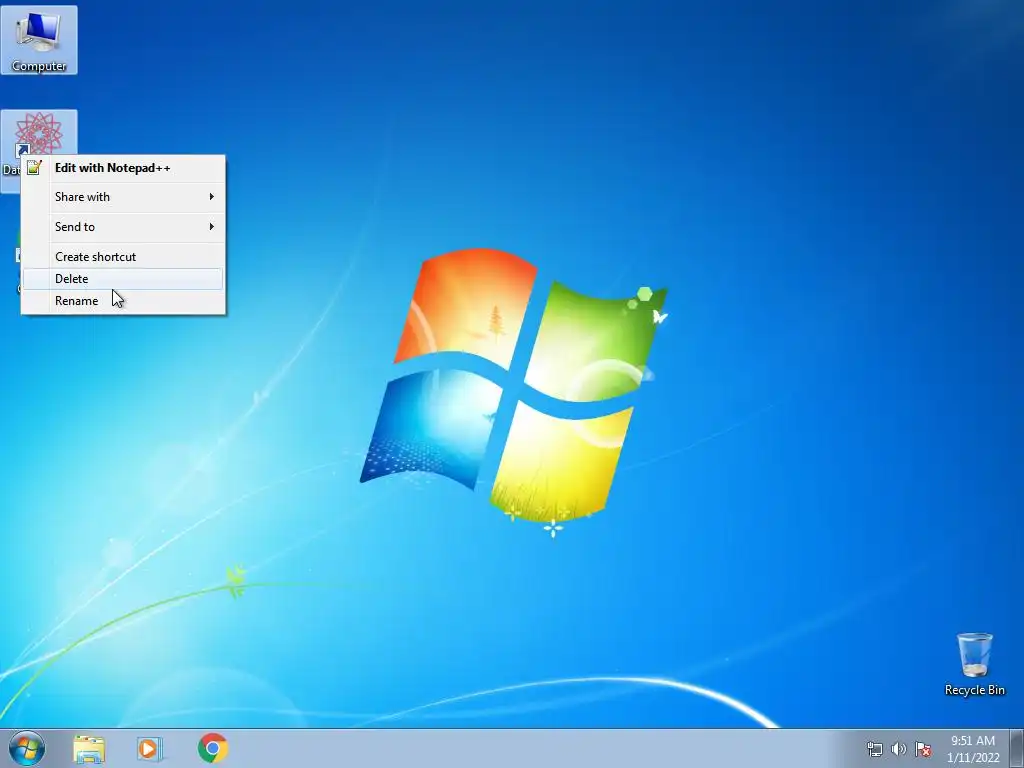
Task: Click the "Computer" label text
Action: tap(39, 66)
